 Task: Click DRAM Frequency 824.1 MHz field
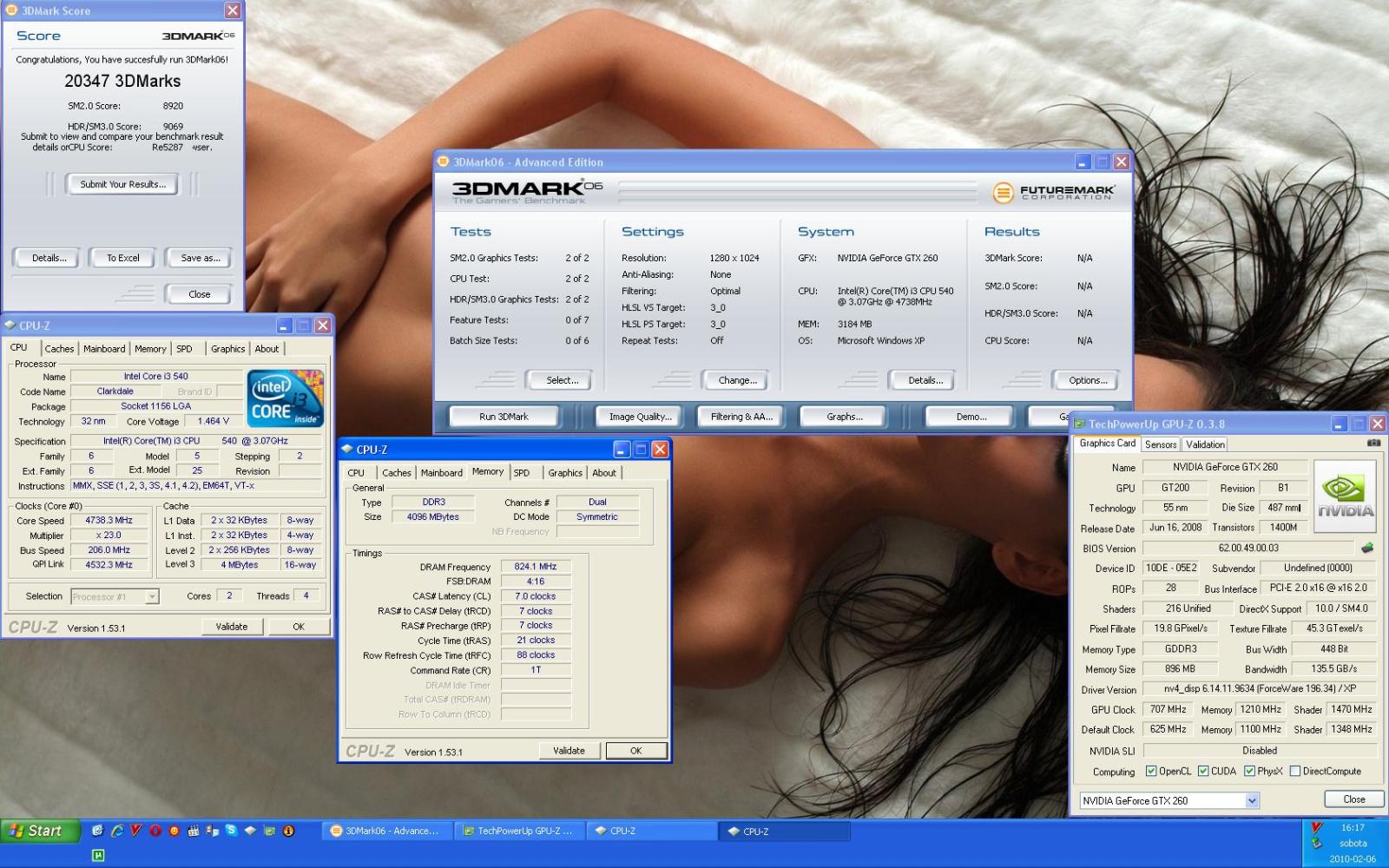[x=536, y=567]
